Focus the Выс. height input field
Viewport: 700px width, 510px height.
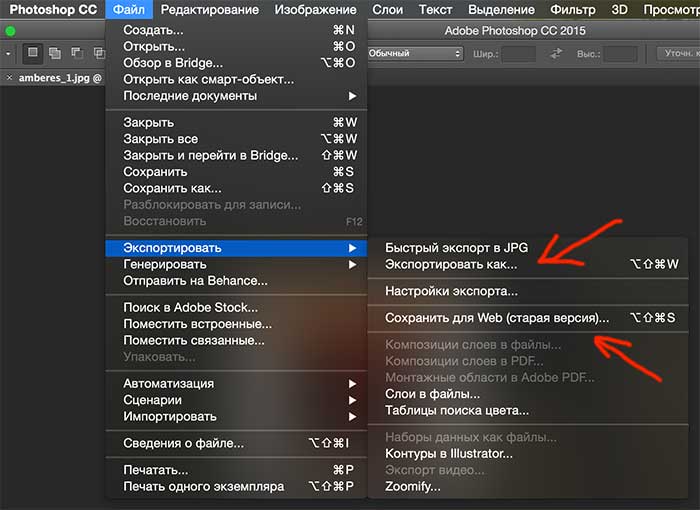tap(621, 54)
